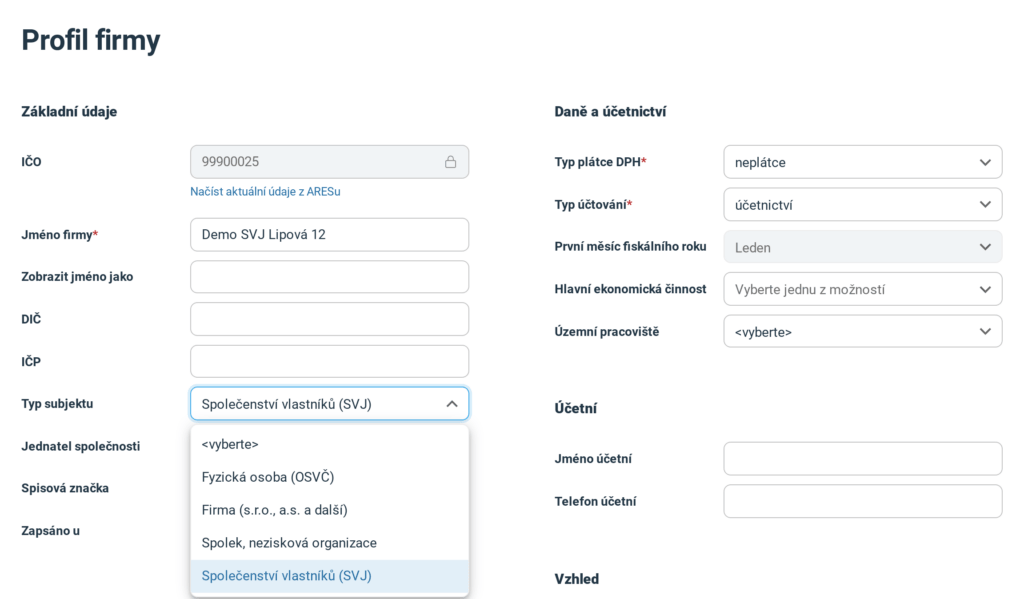Open Hlavní ekonomická činnost dropdown
Viewport: 1024px width, 599px height.
click(x=863, y=289)
